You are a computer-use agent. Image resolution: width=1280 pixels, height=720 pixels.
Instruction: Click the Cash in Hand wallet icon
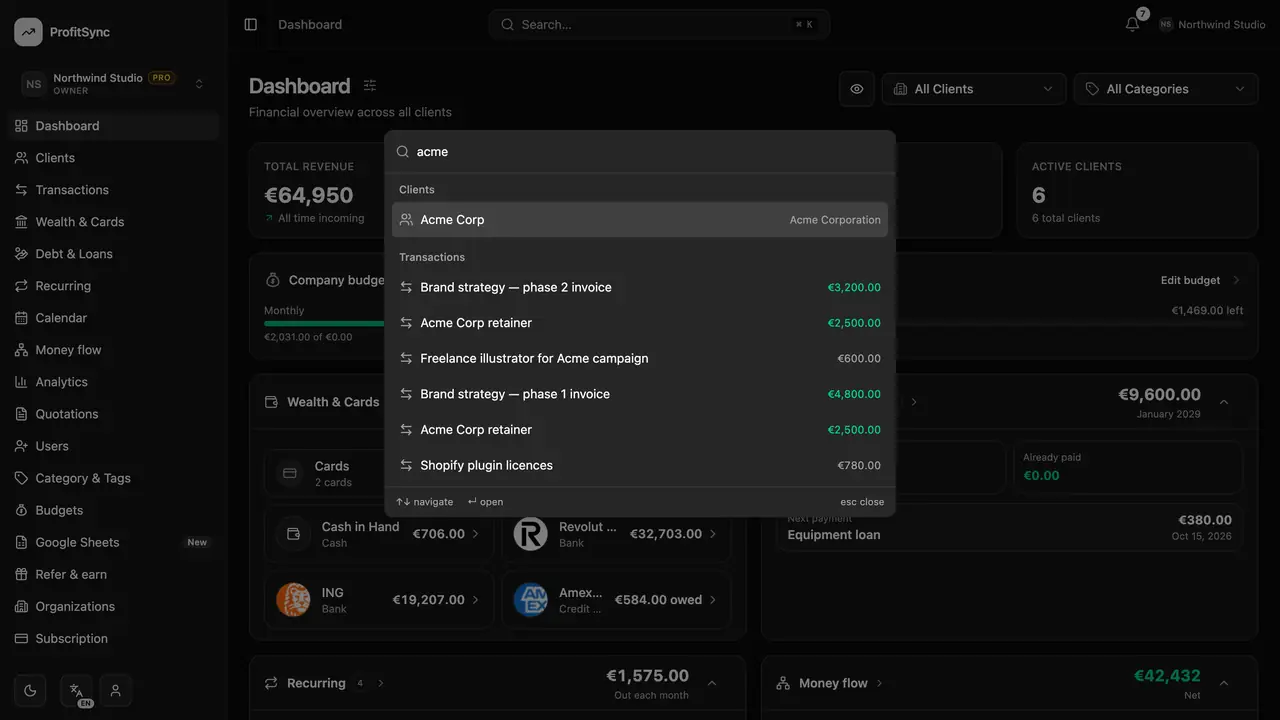pyautogui.click(x=293, y=534)
